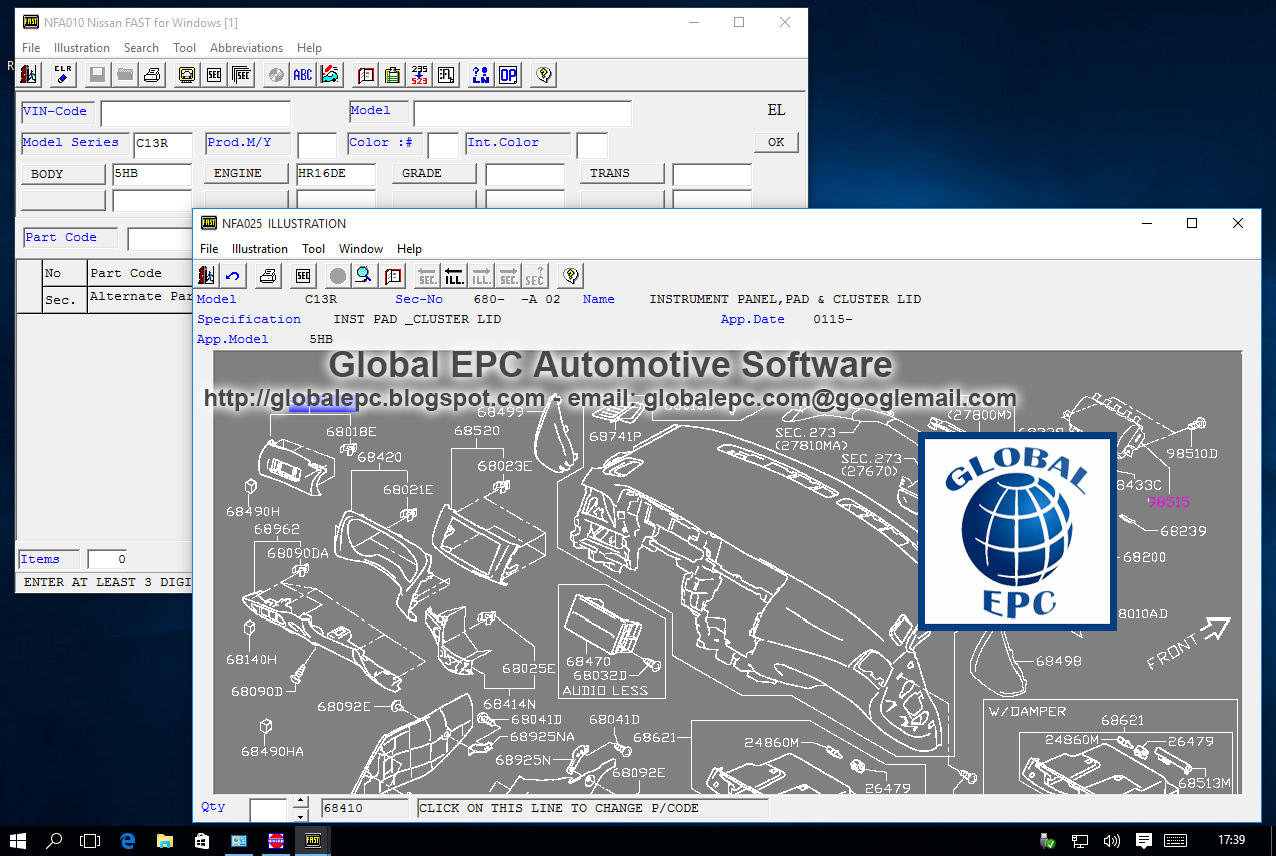The width and height of the screenshot is (1276, 856).
Task: Click the TRANS button
Action: pos(622,174)
